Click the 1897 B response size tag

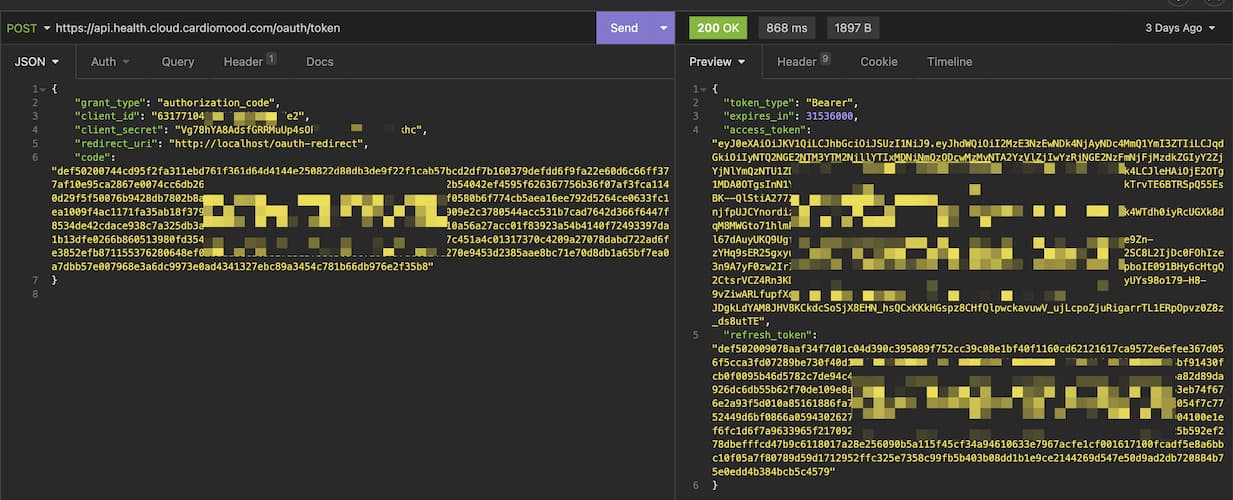tap(853, 28)
